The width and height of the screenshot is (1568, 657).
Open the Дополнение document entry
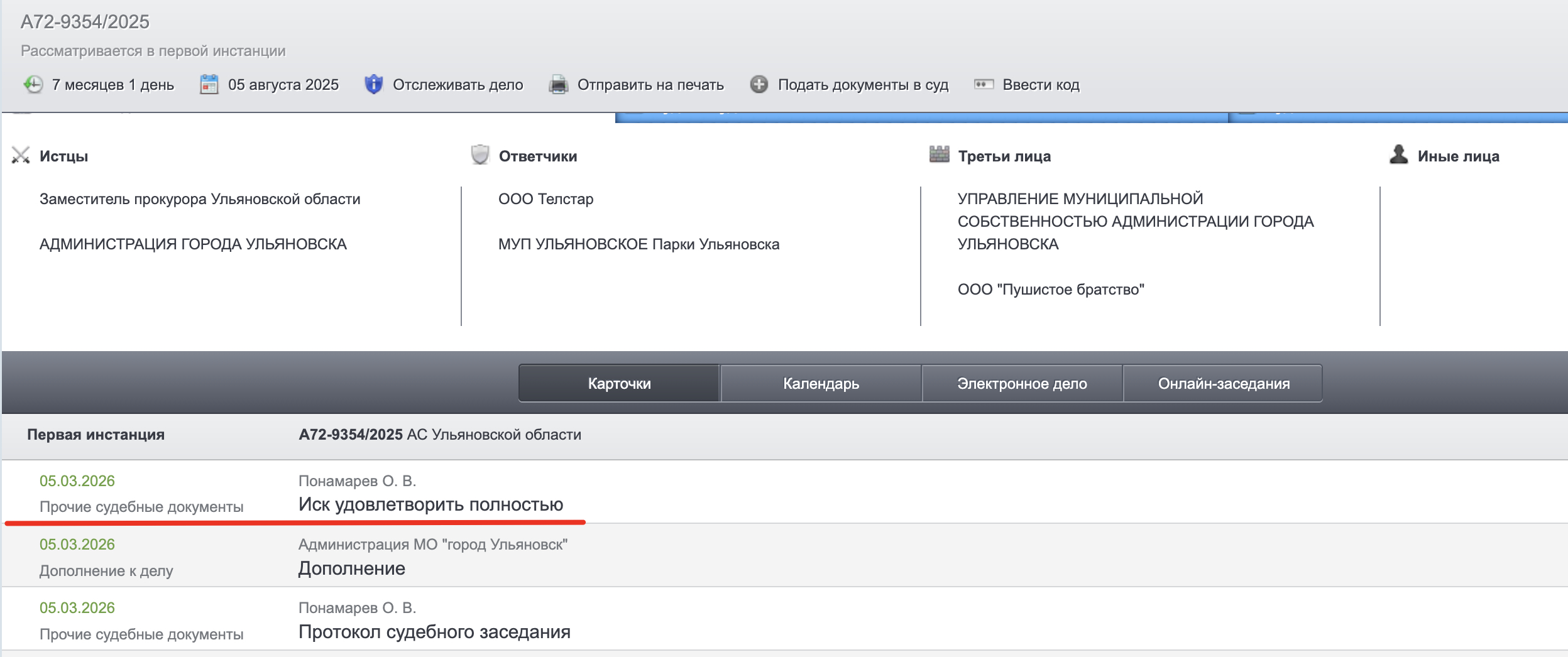click(x=351, y=568)
